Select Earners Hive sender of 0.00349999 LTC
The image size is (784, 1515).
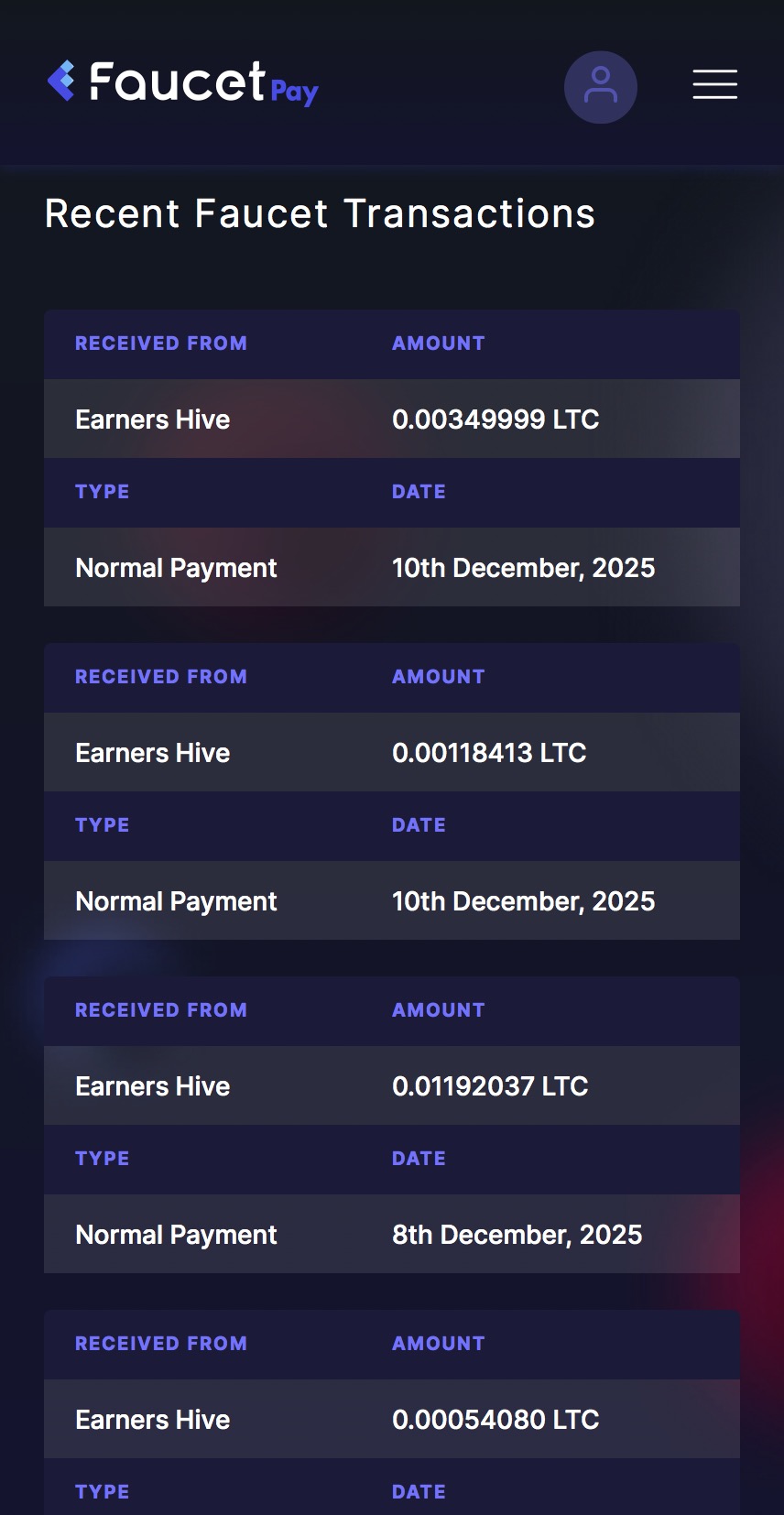152,420
